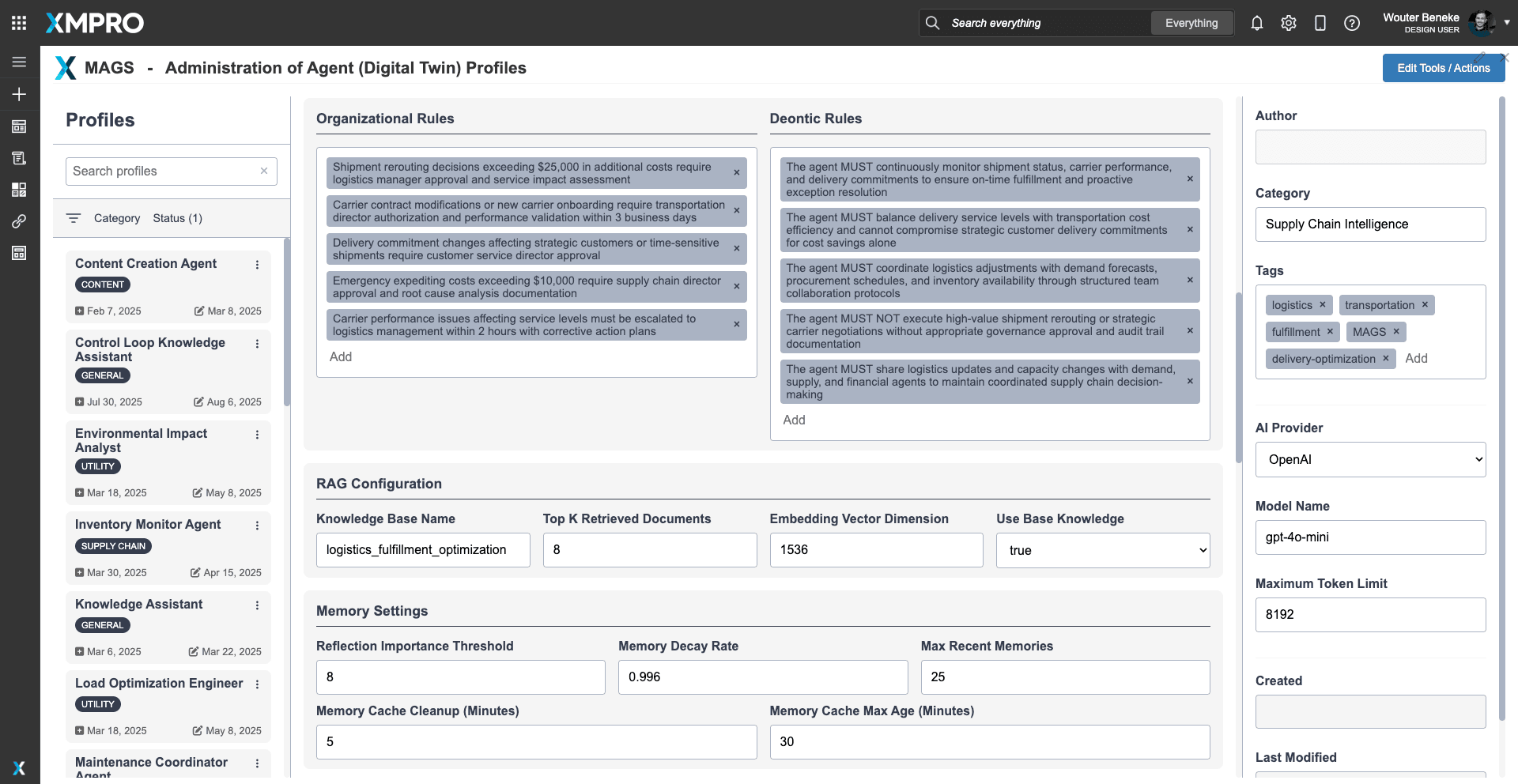Click the Memory Decay Rate field
The height and width of the screenshot is (784, 1518).
pos(762,677)
